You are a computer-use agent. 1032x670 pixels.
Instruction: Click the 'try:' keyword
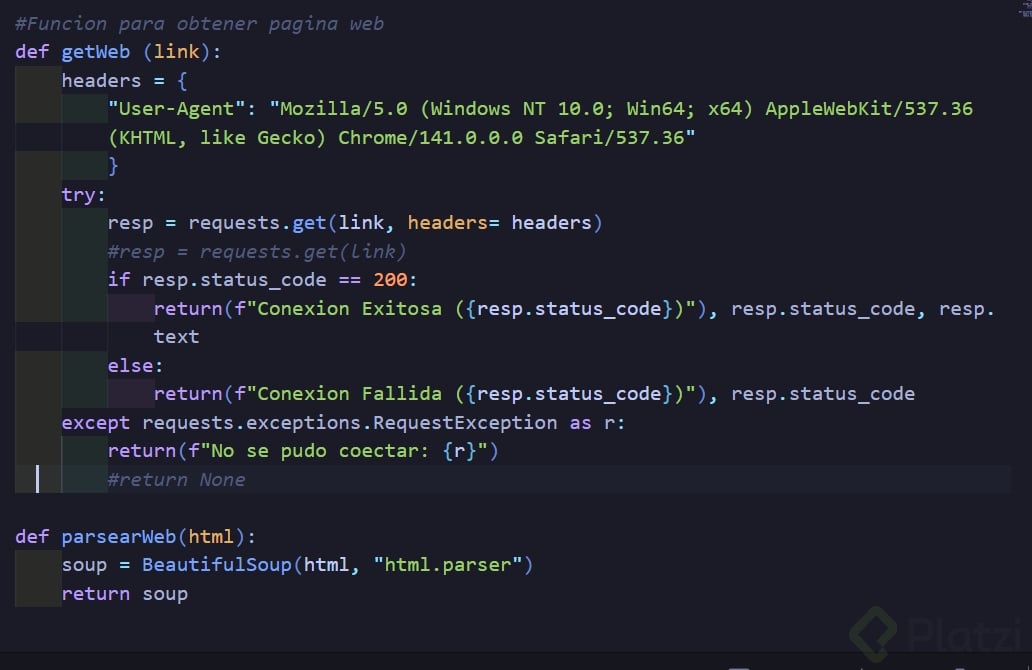point(84,195)
